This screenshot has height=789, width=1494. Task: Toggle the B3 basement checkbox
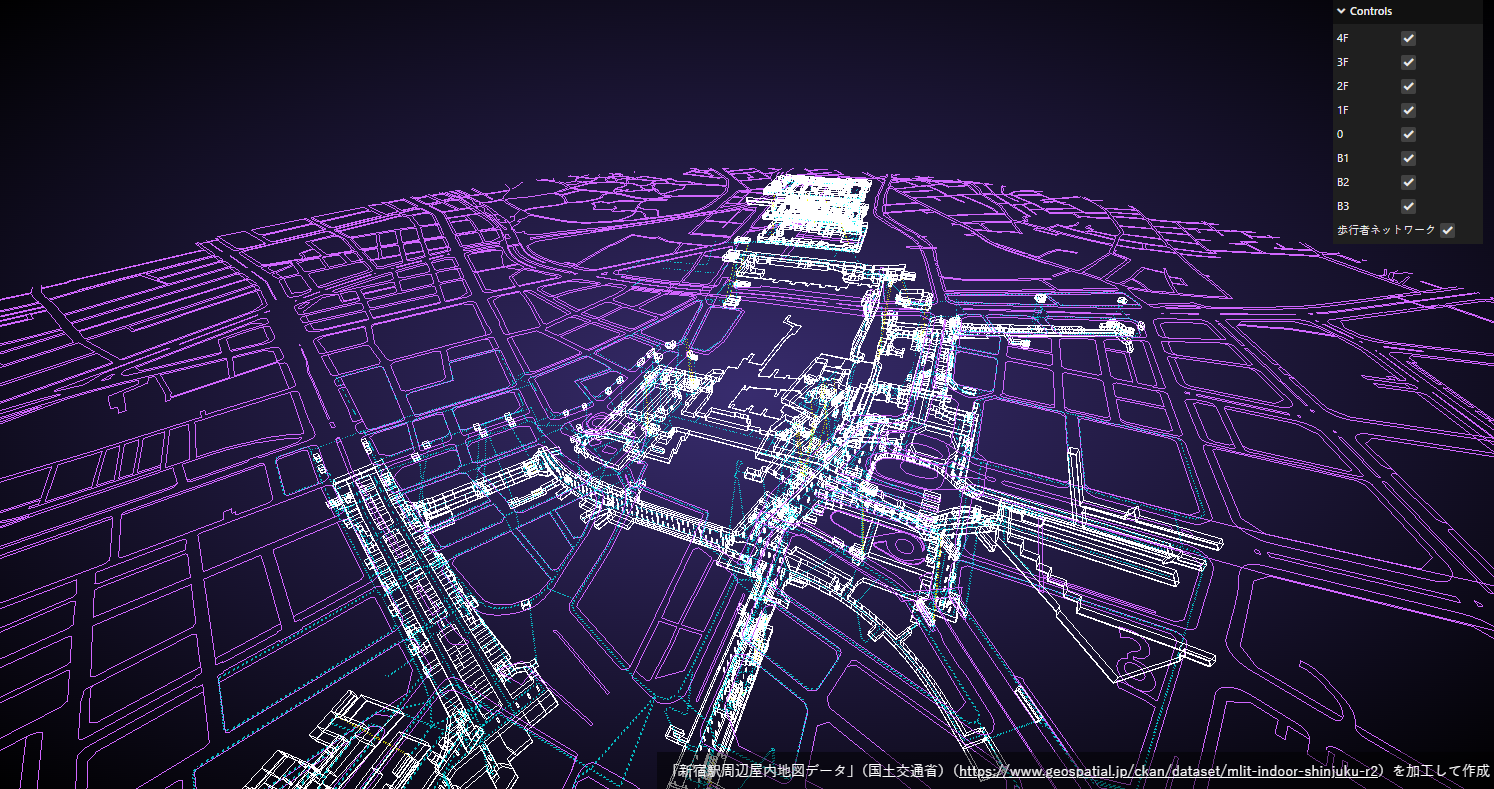[1408, 206]
